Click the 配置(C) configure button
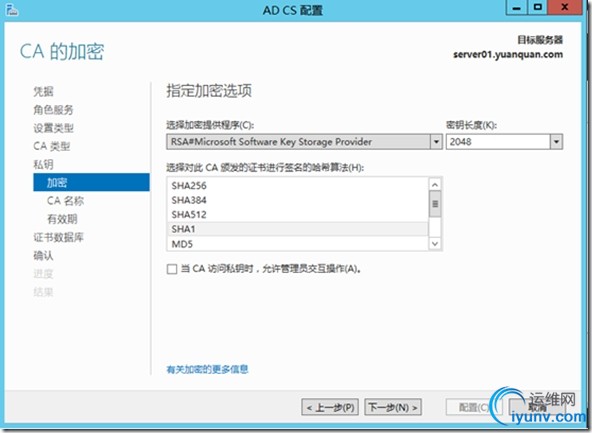Image resolution: width=592 pixels, height=433 pixels. click(473, 407)
